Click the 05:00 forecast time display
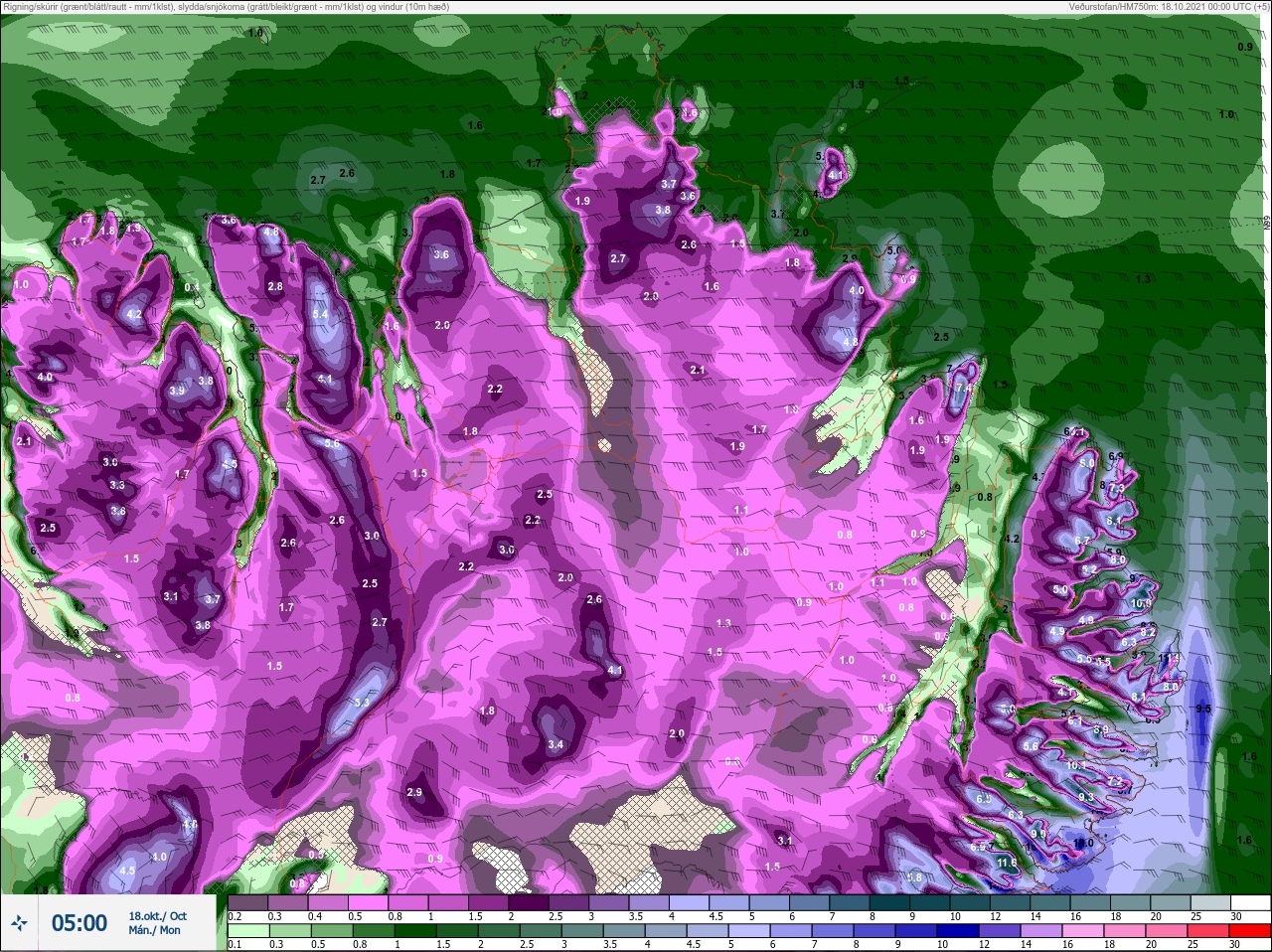This screenshot has width=1272, height=952. [x=79, y=923]
